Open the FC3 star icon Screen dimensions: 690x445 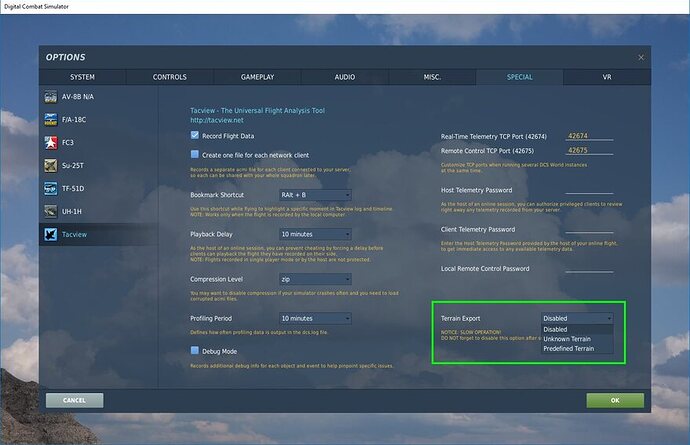coord(51,143)
